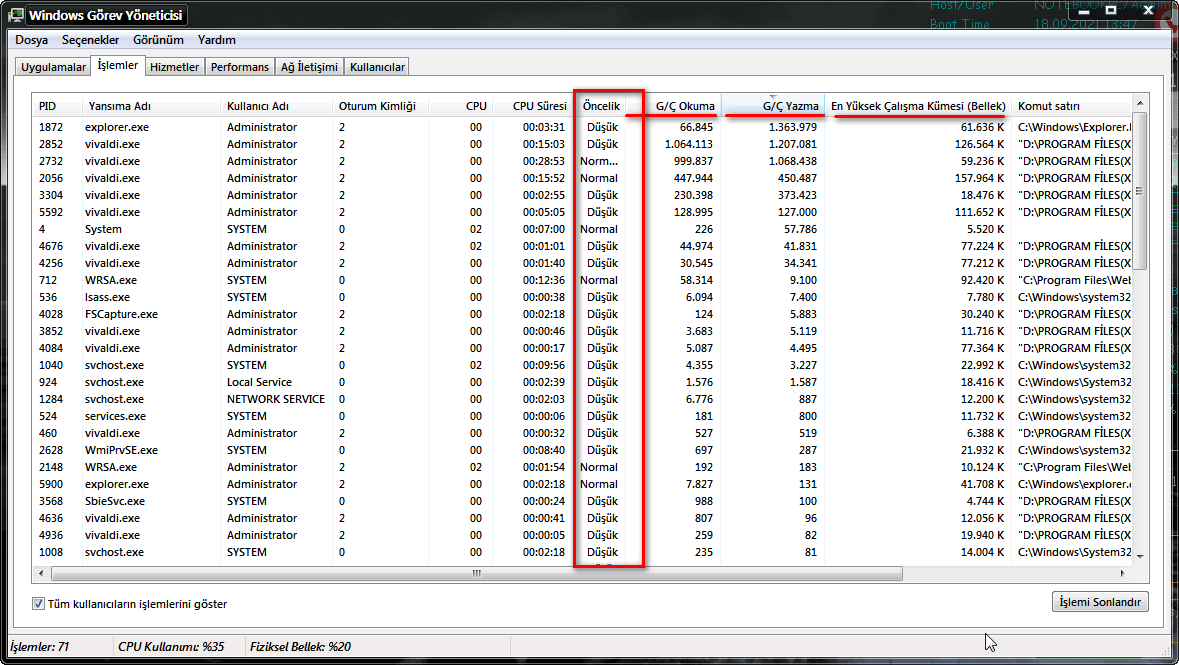
Task: Select the vivaldi.exe row with PID 2056
Action: click(582, 178)
